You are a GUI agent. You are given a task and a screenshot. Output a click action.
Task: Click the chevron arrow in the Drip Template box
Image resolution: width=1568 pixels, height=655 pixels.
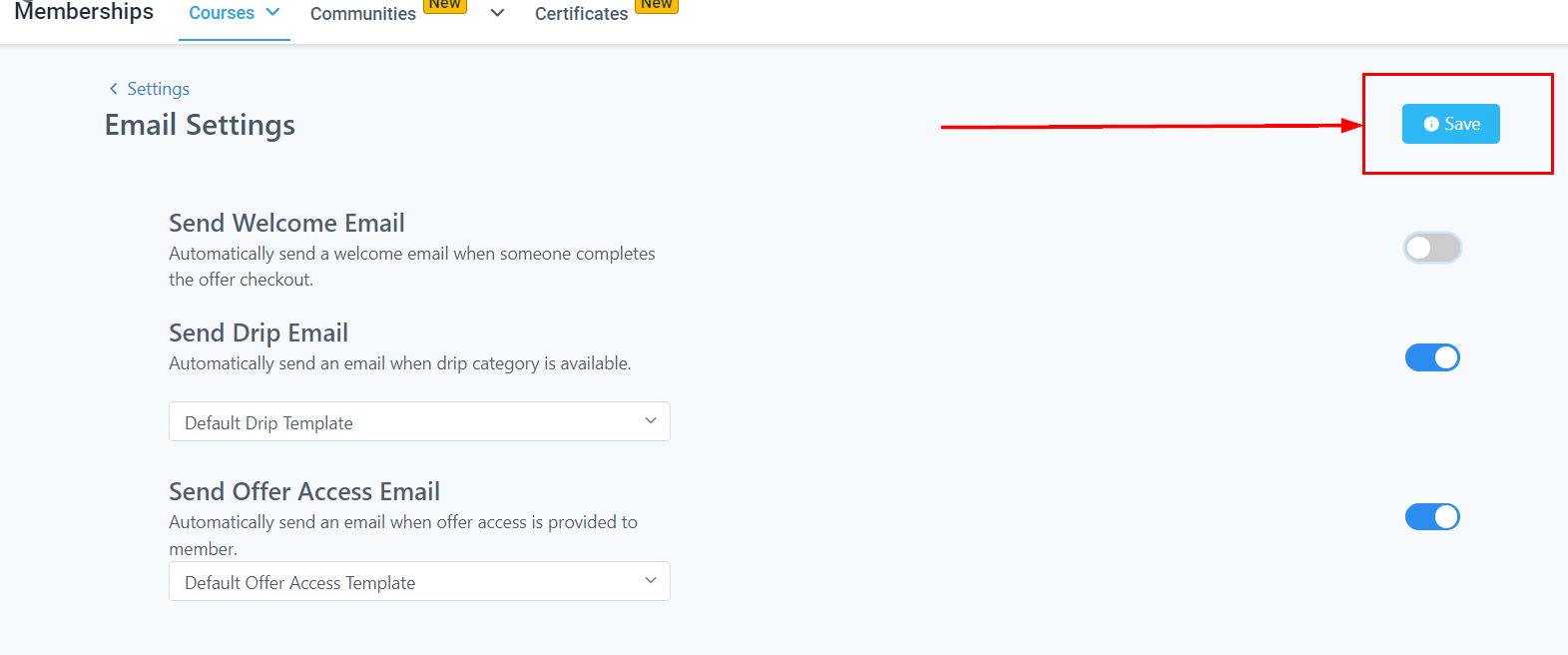[651, 421]
